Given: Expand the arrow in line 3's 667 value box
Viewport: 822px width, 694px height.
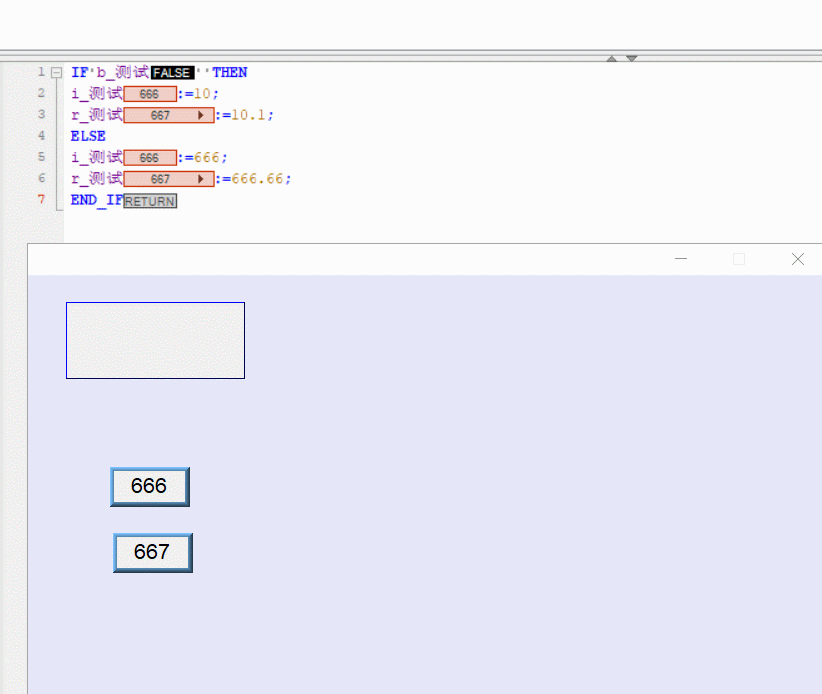Looking at the screenshot, I should [x=202, y=116].
